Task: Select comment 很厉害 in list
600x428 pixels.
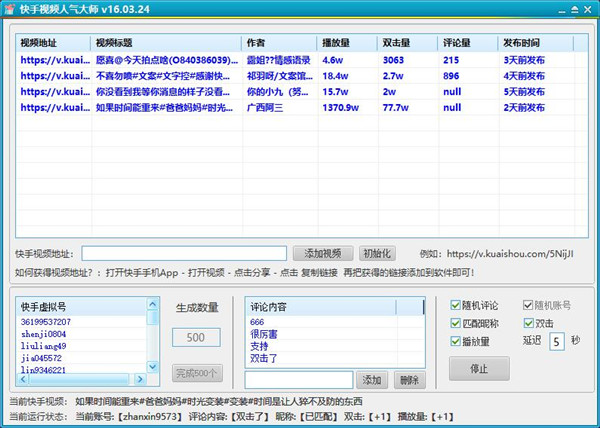Action: click(264, 334)
